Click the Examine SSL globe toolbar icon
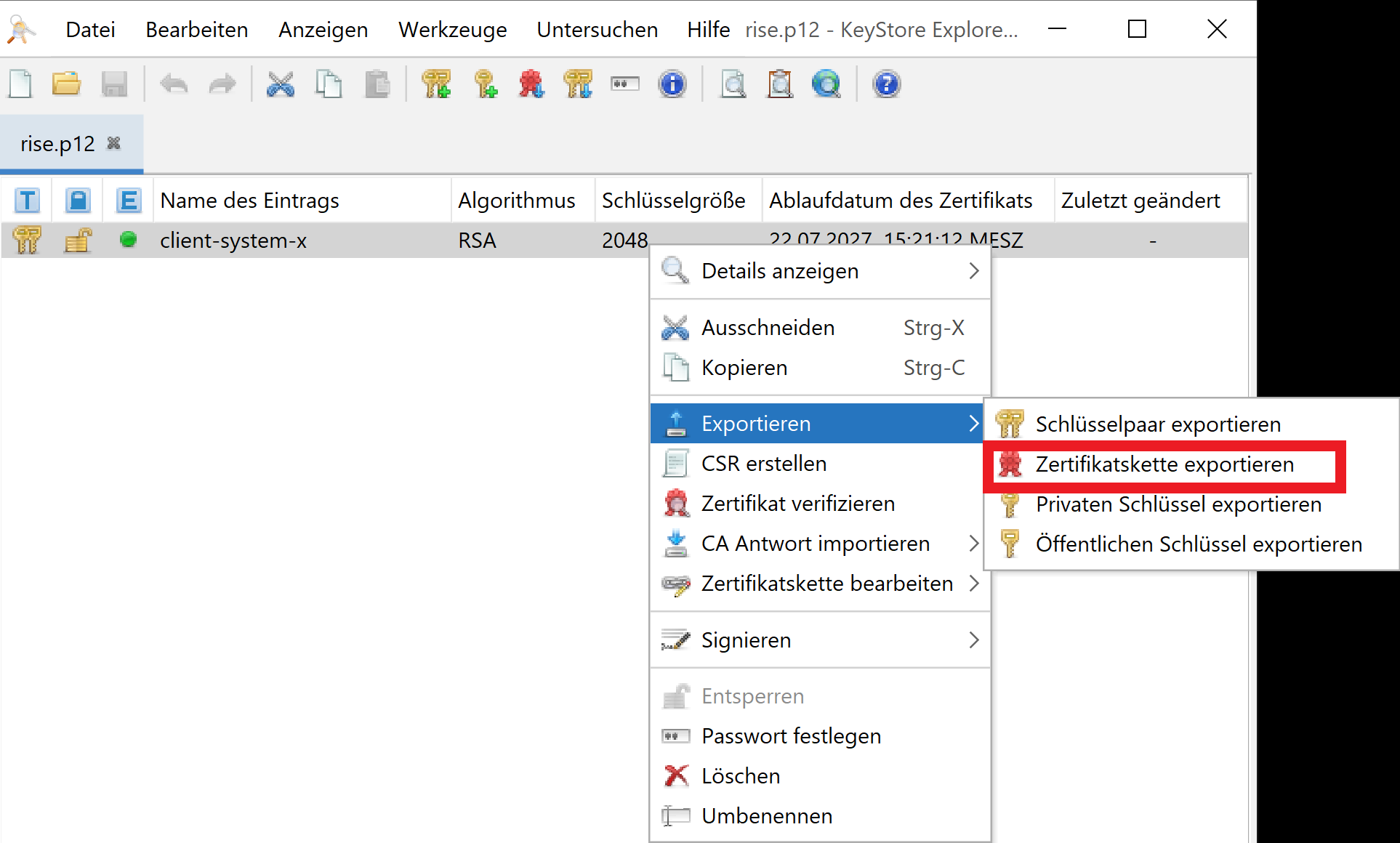This screenshot has height=843, width=1400. pyautogui.click(x=826, y=84)
